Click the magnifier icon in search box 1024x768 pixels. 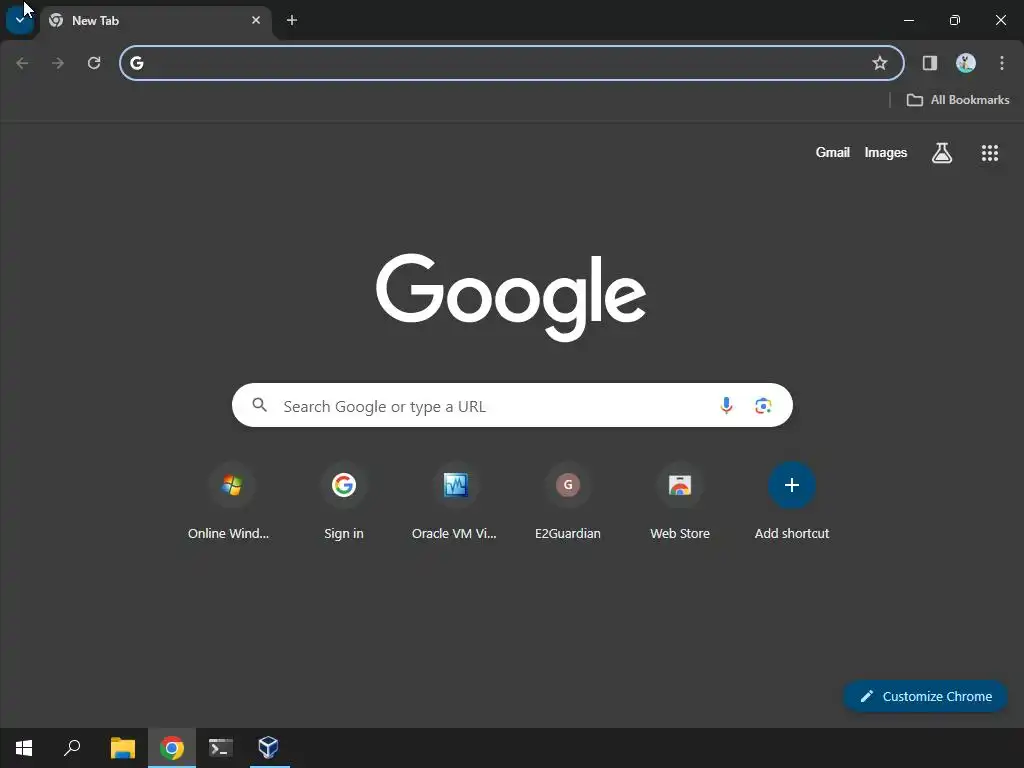click(259, 405)
